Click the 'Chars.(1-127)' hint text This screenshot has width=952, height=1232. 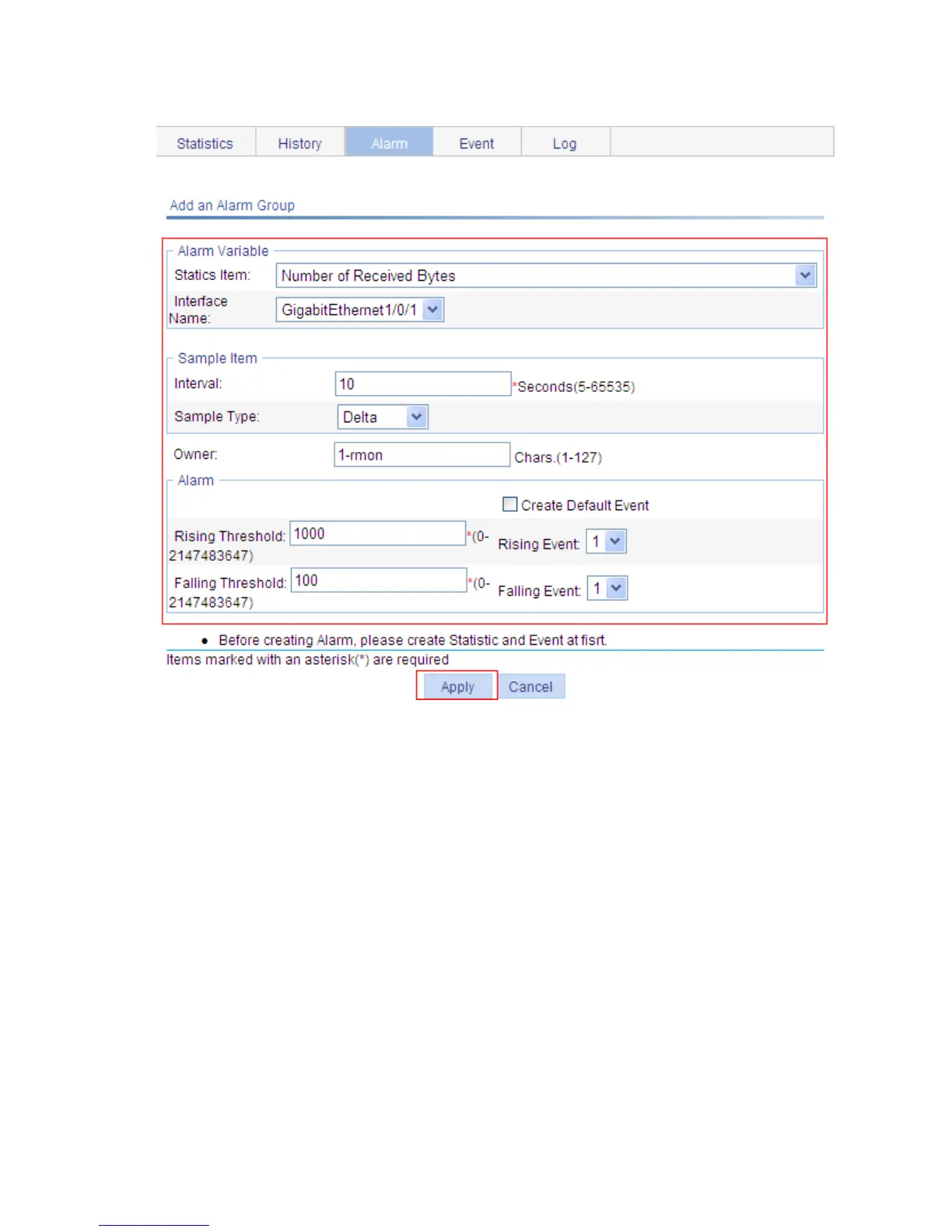558,457
